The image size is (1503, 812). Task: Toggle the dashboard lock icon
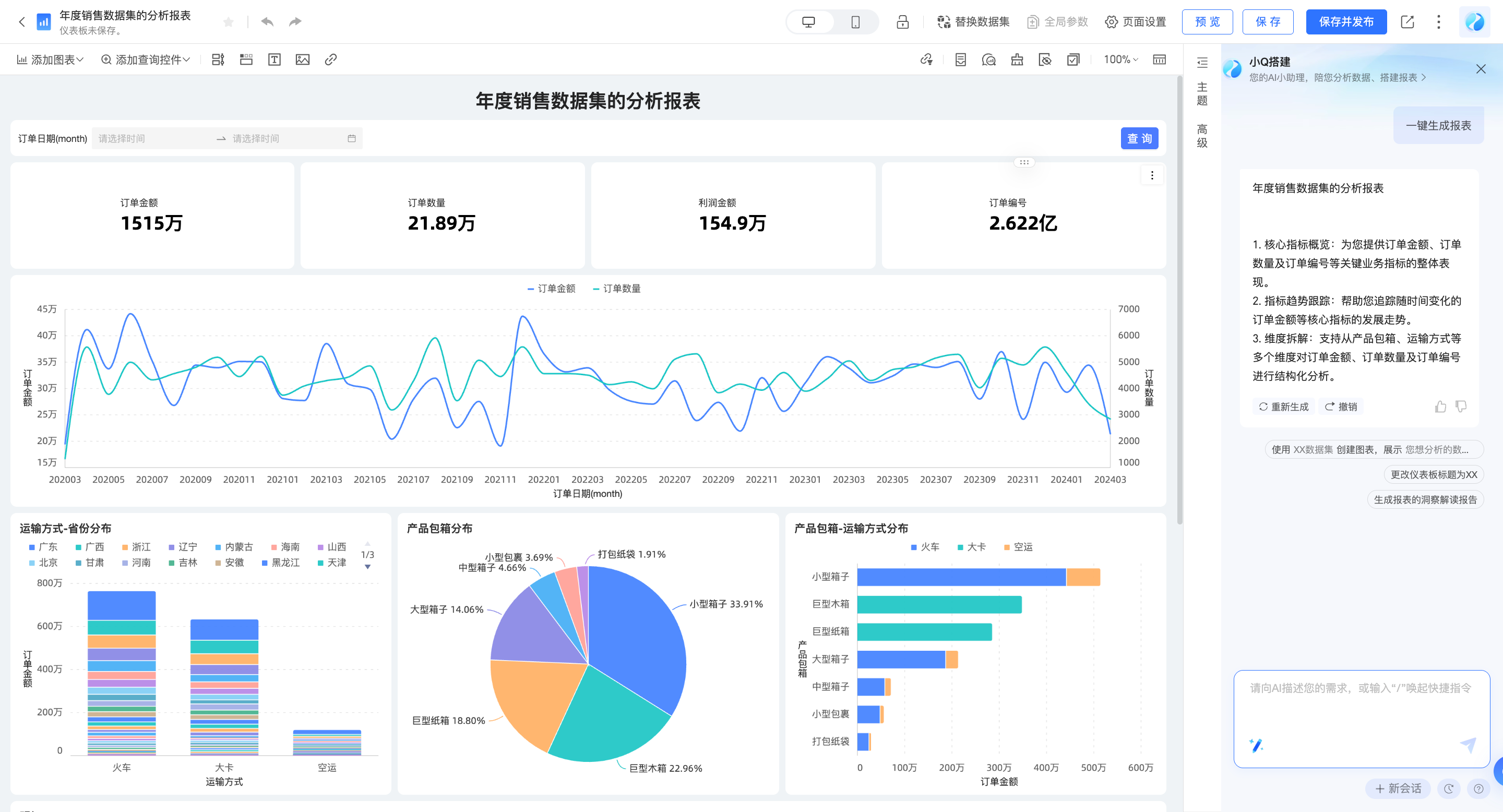click(903, 22)
